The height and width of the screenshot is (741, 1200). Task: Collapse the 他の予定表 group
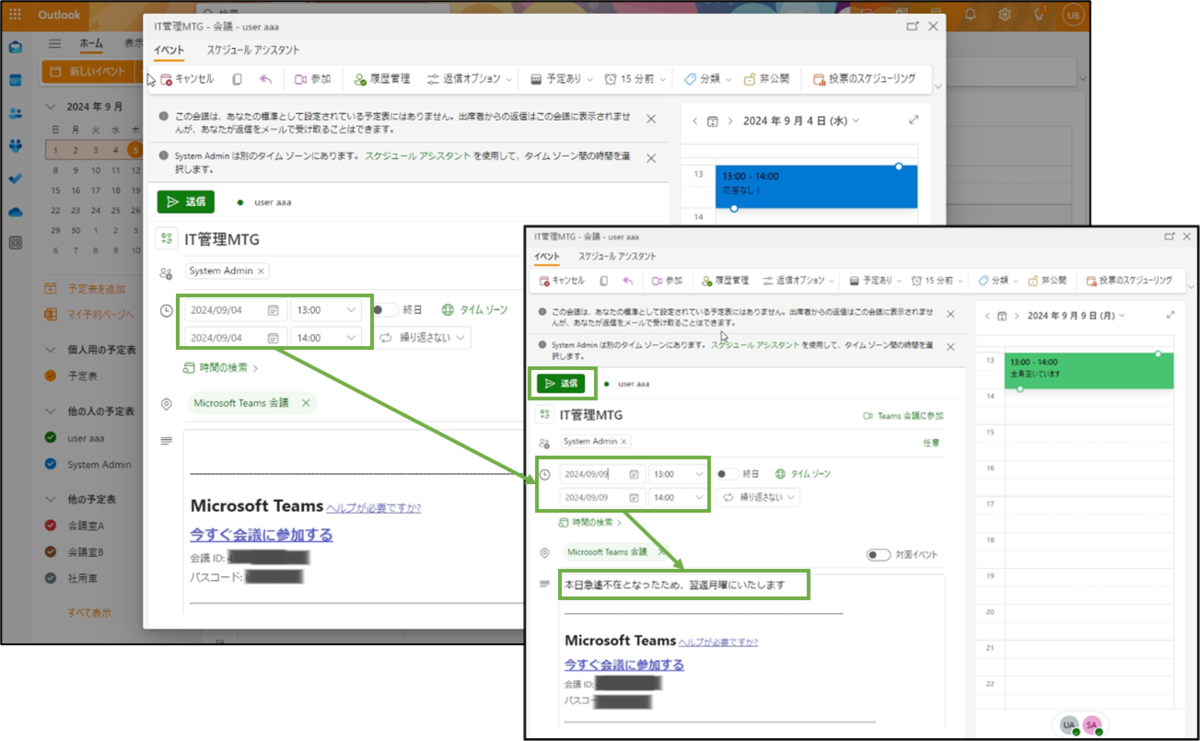click(x=51, y=498)
